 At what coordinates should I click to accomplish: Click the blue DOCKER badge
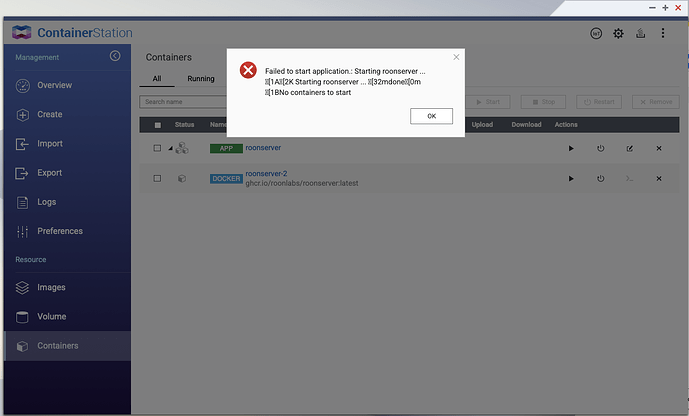coord(226,179)
